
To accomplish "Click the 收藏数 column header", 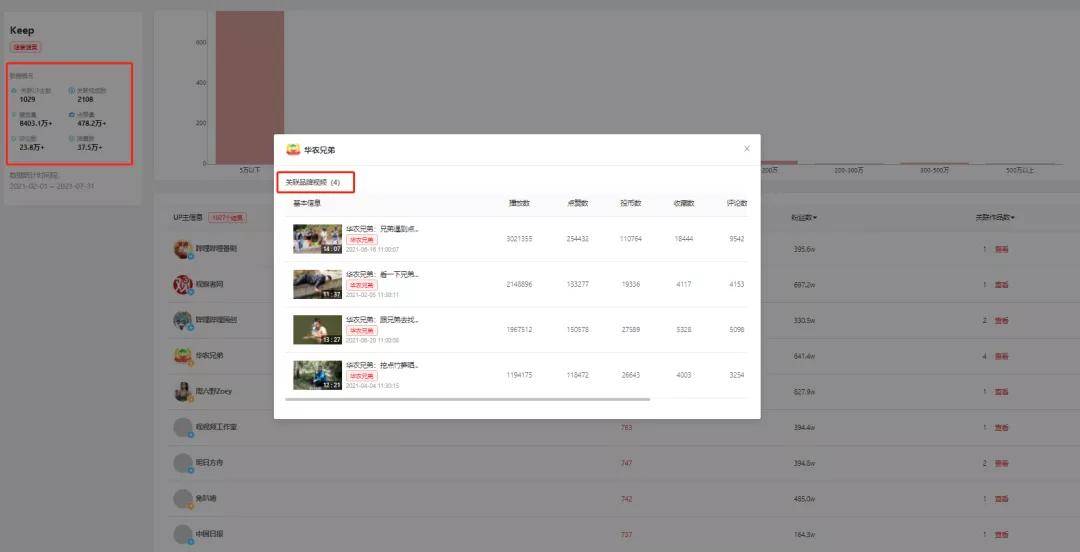I will (x=684, y=203).
